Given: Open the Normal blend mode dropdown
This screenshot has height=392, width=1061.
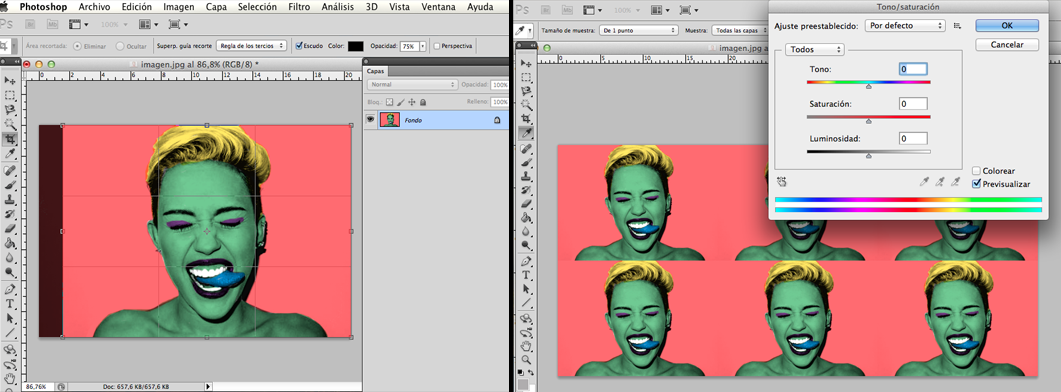Looking at the screenshot, I should [412, 85].
